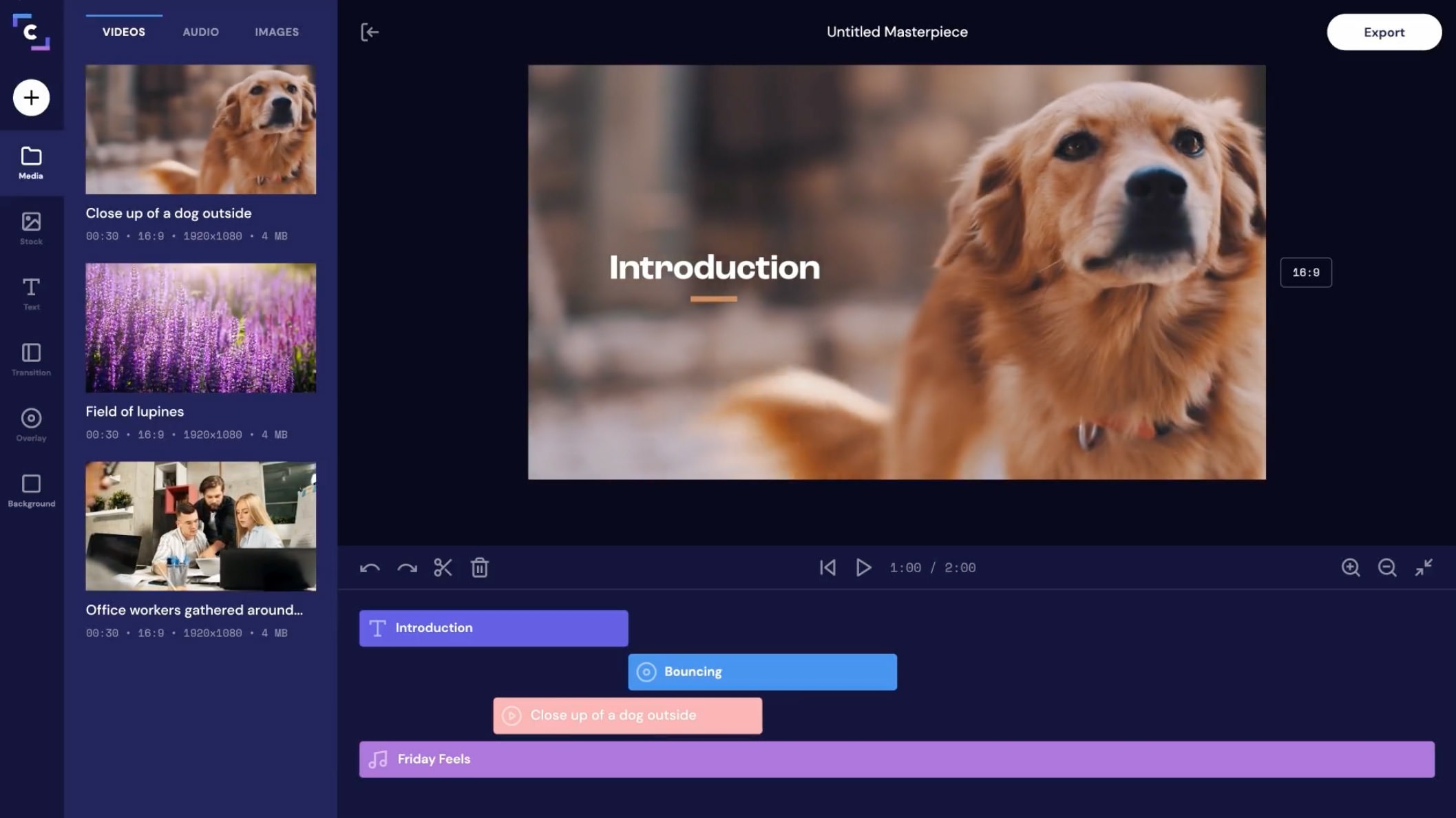Viewport: 1456px width, 818px height.
Task: Click the 16:9 aspect ratio dropdown
Action: point(1306,272)
